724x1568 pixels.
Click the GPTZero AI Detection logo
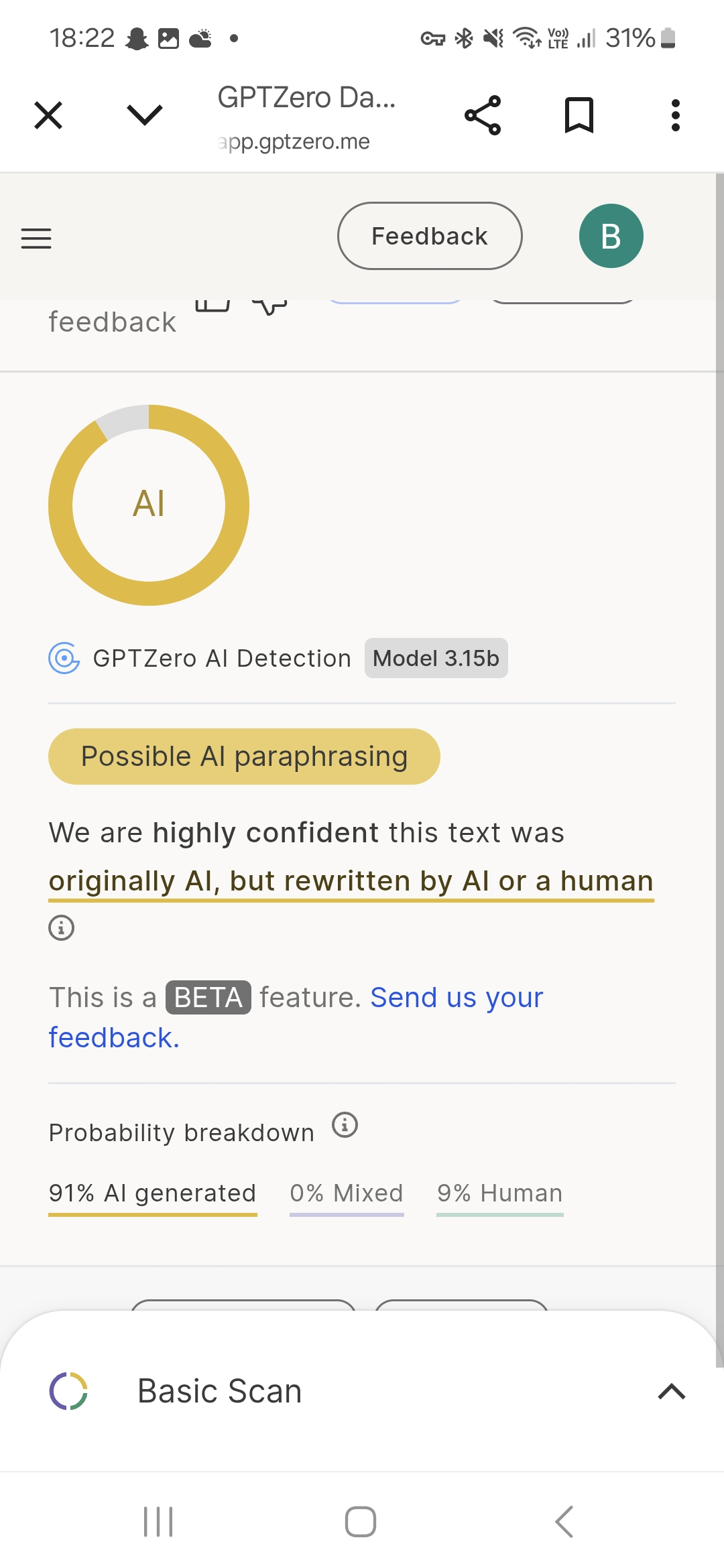64,659
